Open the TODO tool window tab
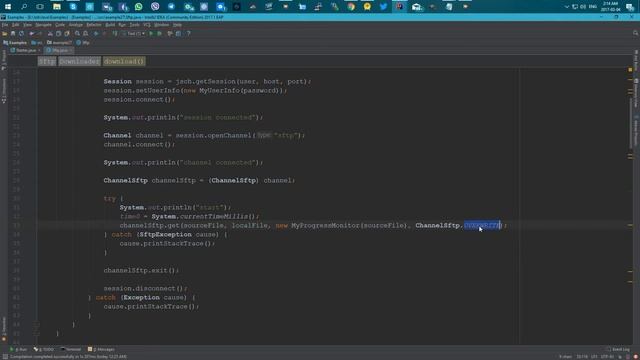640x360 pixels. click(x=44, y=349)
